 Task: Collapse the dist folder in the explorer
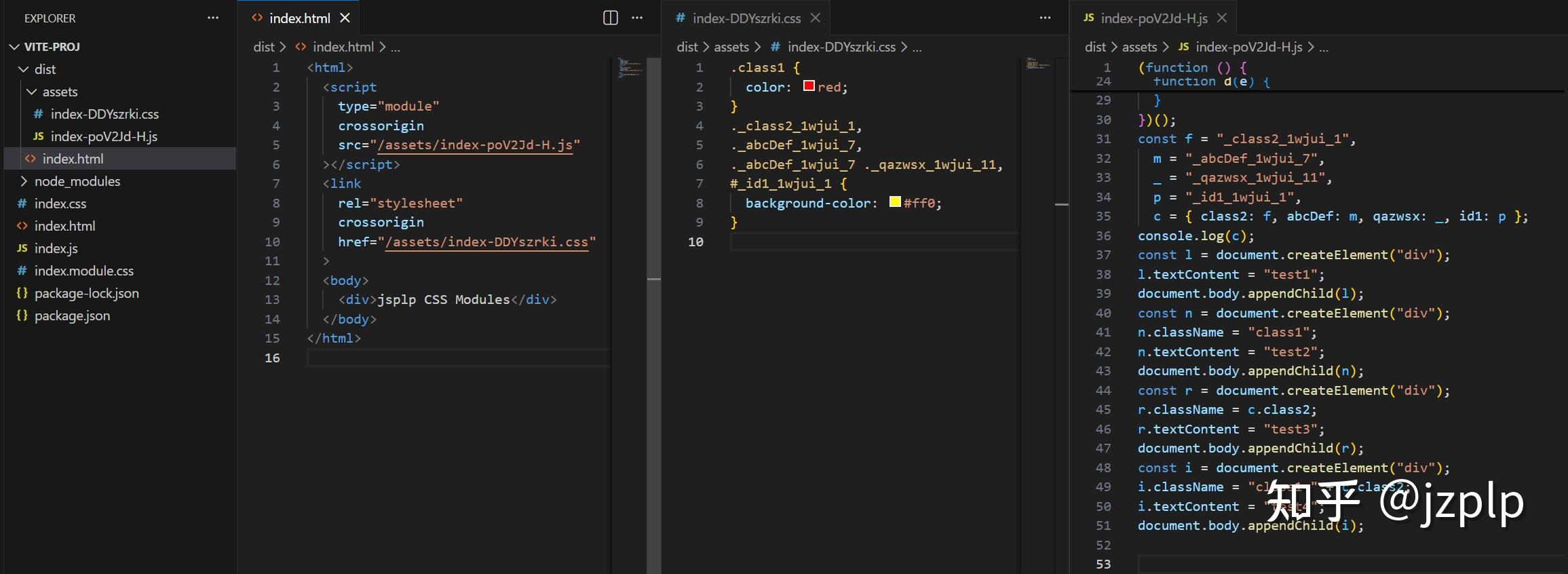tap(24, 69)
